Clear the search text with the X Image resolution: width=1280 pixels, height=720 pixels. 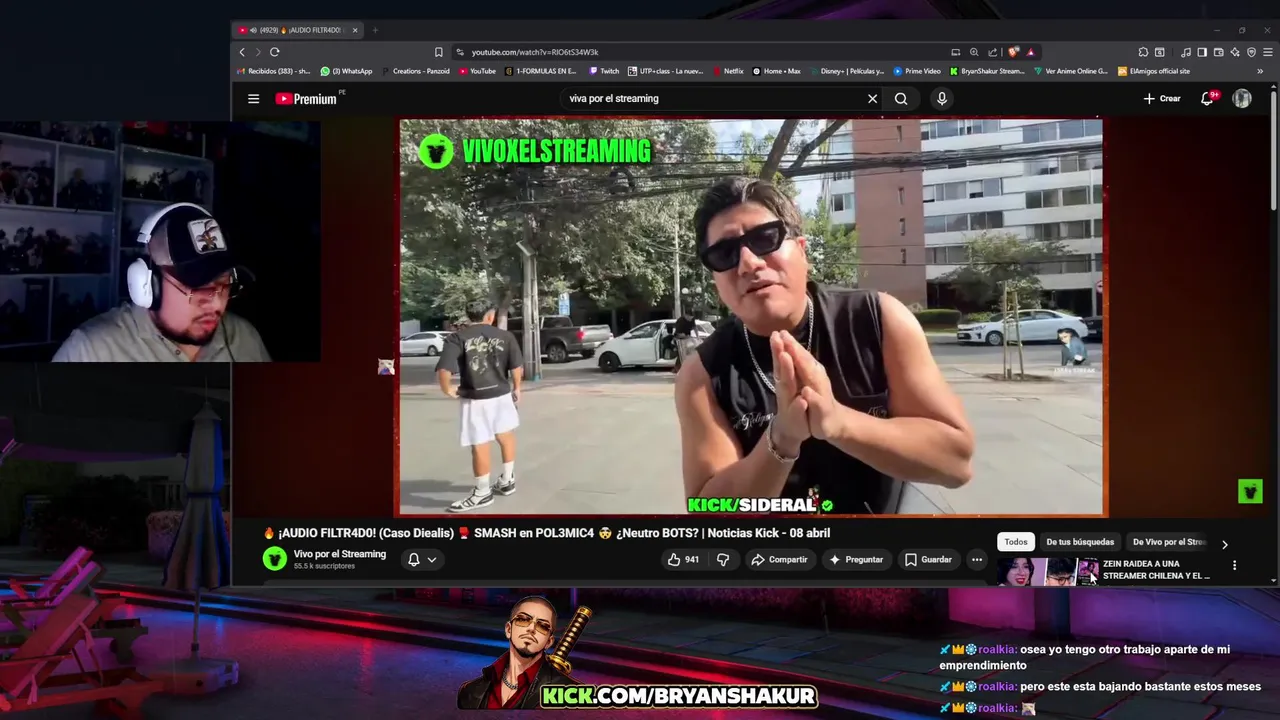(x=872, y=99)
